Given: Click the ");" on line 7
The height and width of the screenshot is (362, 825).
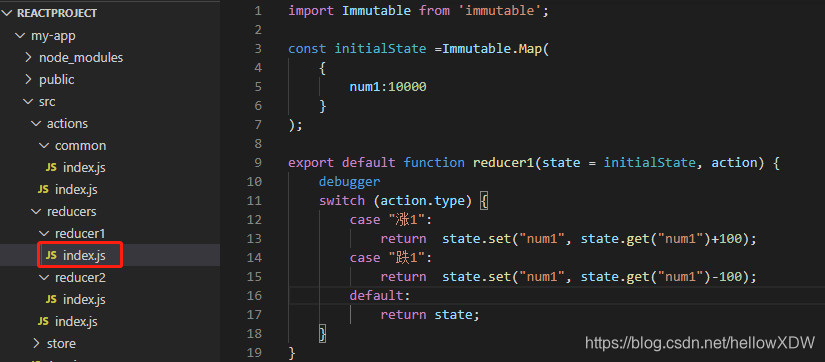Looking at the screenshot, I should click(295, 125).
